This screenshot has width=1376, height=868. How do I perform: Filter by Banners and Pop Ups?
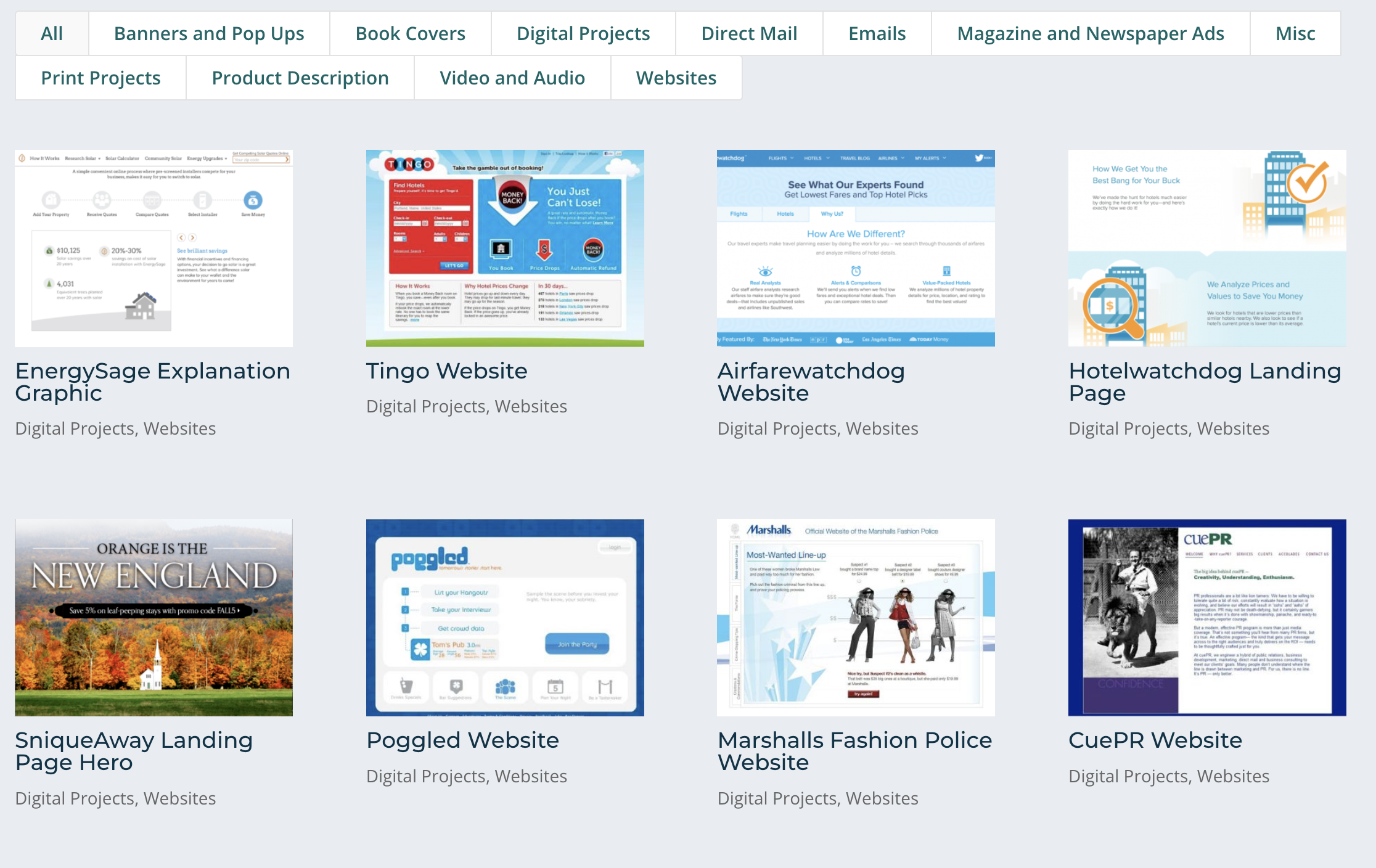(x=209, y=33)
